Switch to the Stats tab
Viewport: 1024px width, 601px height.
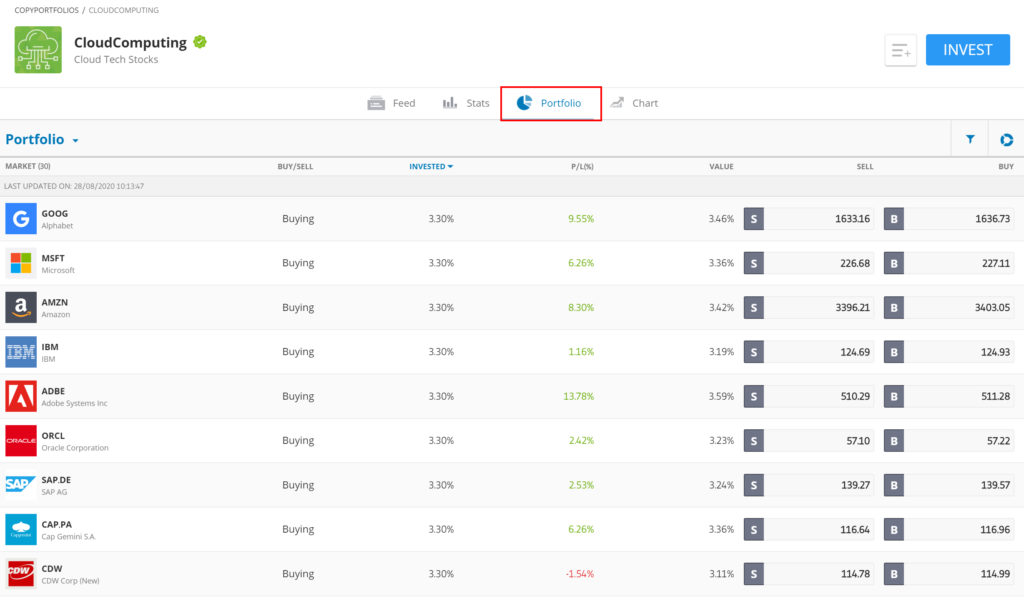point(466,103)
